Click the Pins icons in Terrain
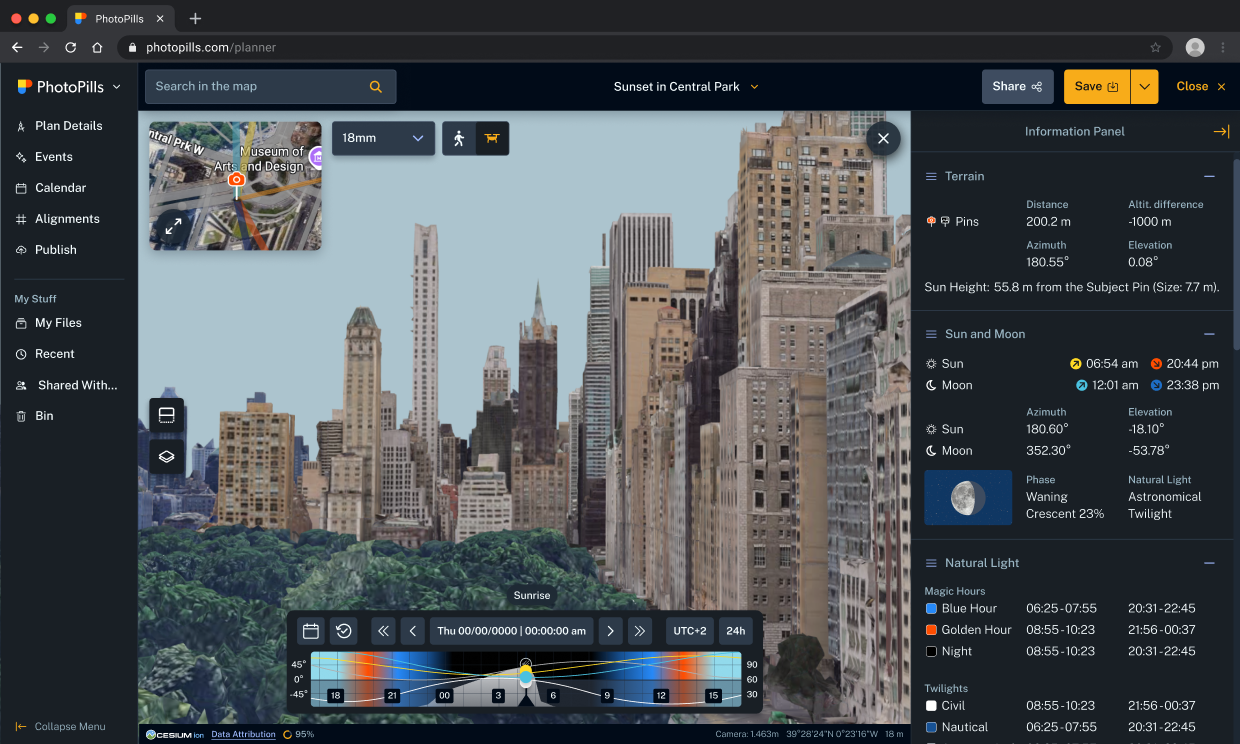The height and width of the screenshot is (744, 1240). [x=937, y=222]
